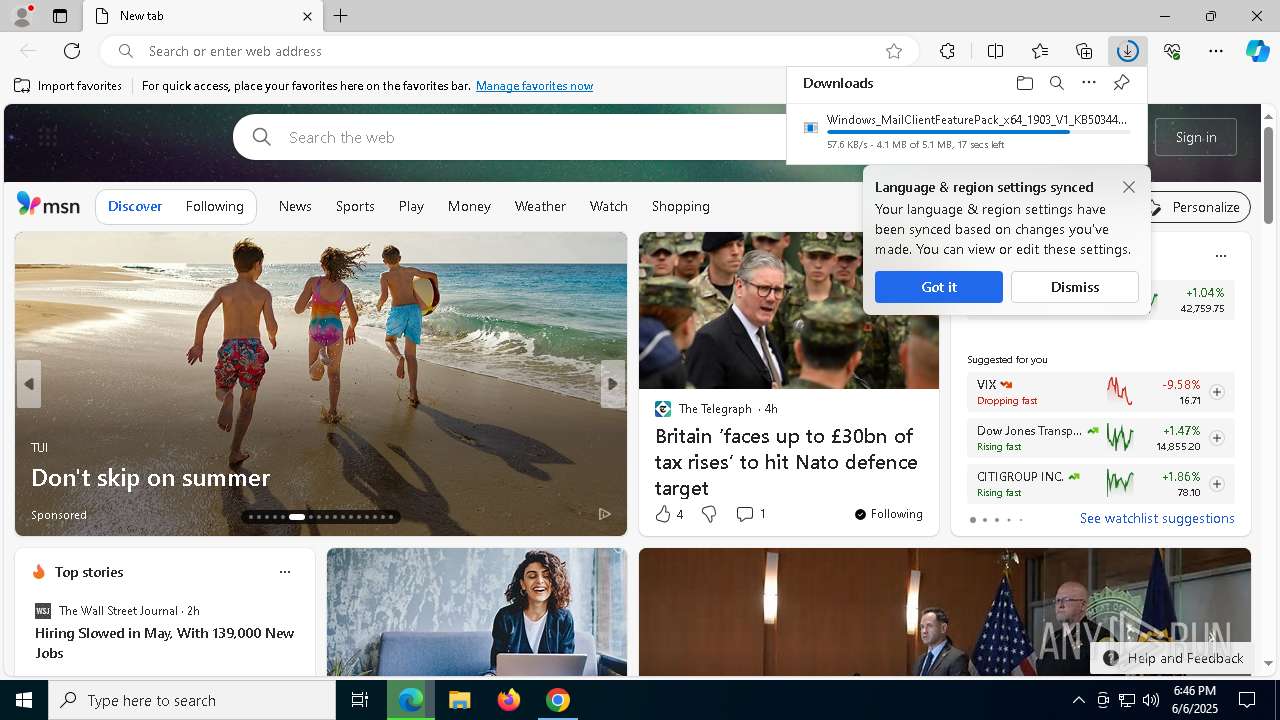Like the Telegraph article thumbs up
Image resolution: width=1280 pixels, height=720 pixels.
663,514
